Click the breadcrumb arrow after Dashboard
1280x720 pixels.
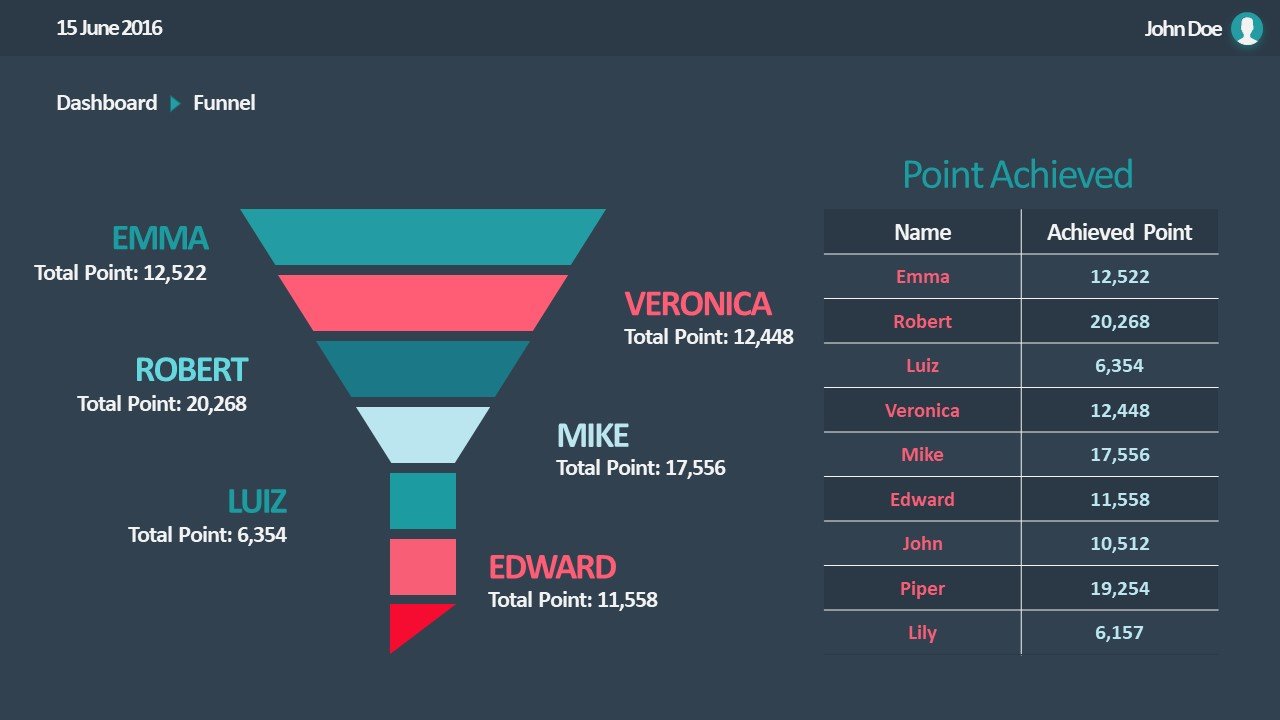click(x=175, y=103)
